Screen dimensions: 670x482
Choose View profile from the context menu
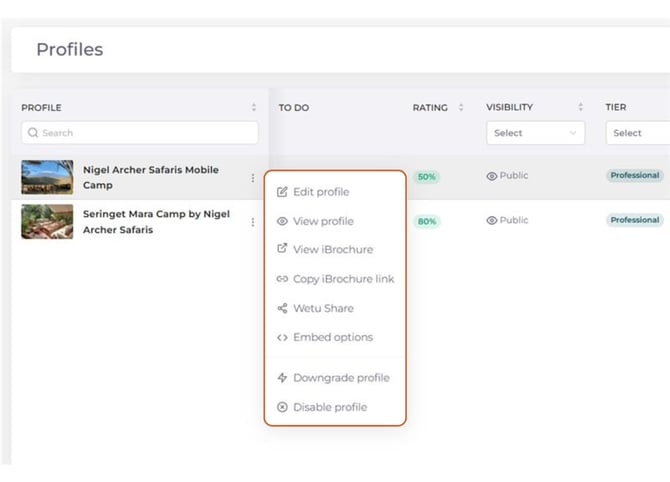click(x=322, y=221)
